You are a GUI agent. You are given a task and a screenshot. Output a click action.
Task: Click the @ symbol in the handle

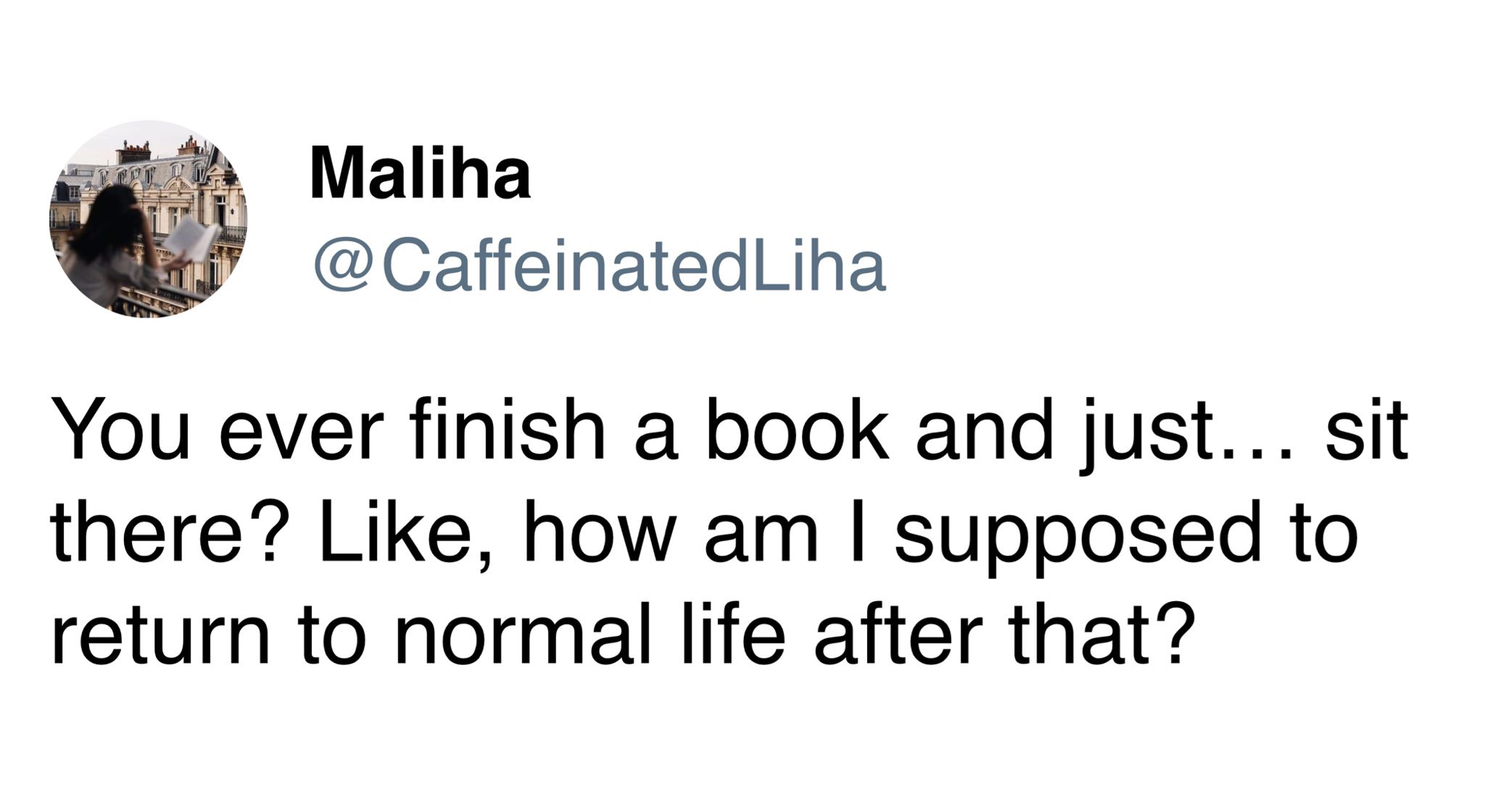click(343, 267)
